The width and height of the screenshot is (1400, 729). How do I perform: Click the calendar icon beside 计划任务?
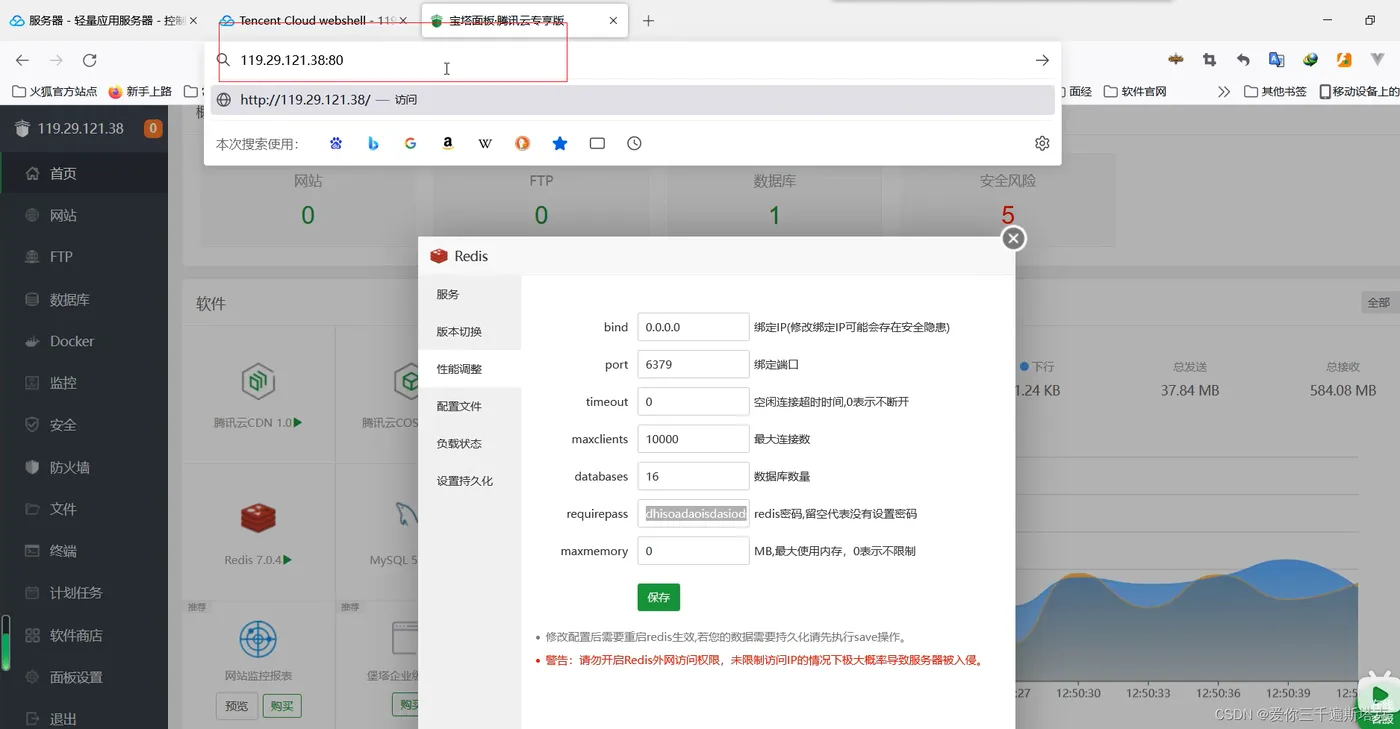(x=32, y=593)
